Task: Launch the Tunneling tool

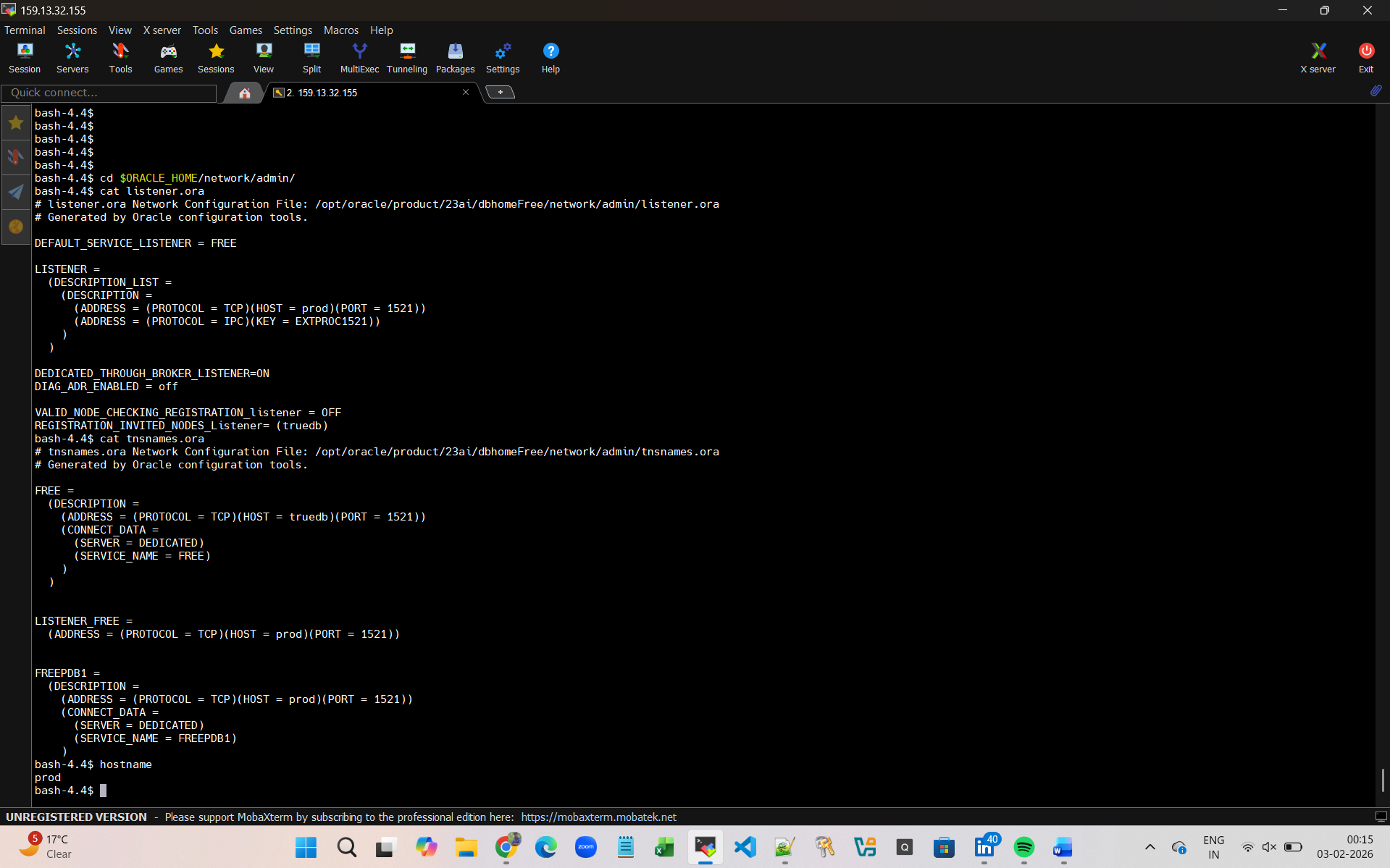Action: [x=407, y=58]
